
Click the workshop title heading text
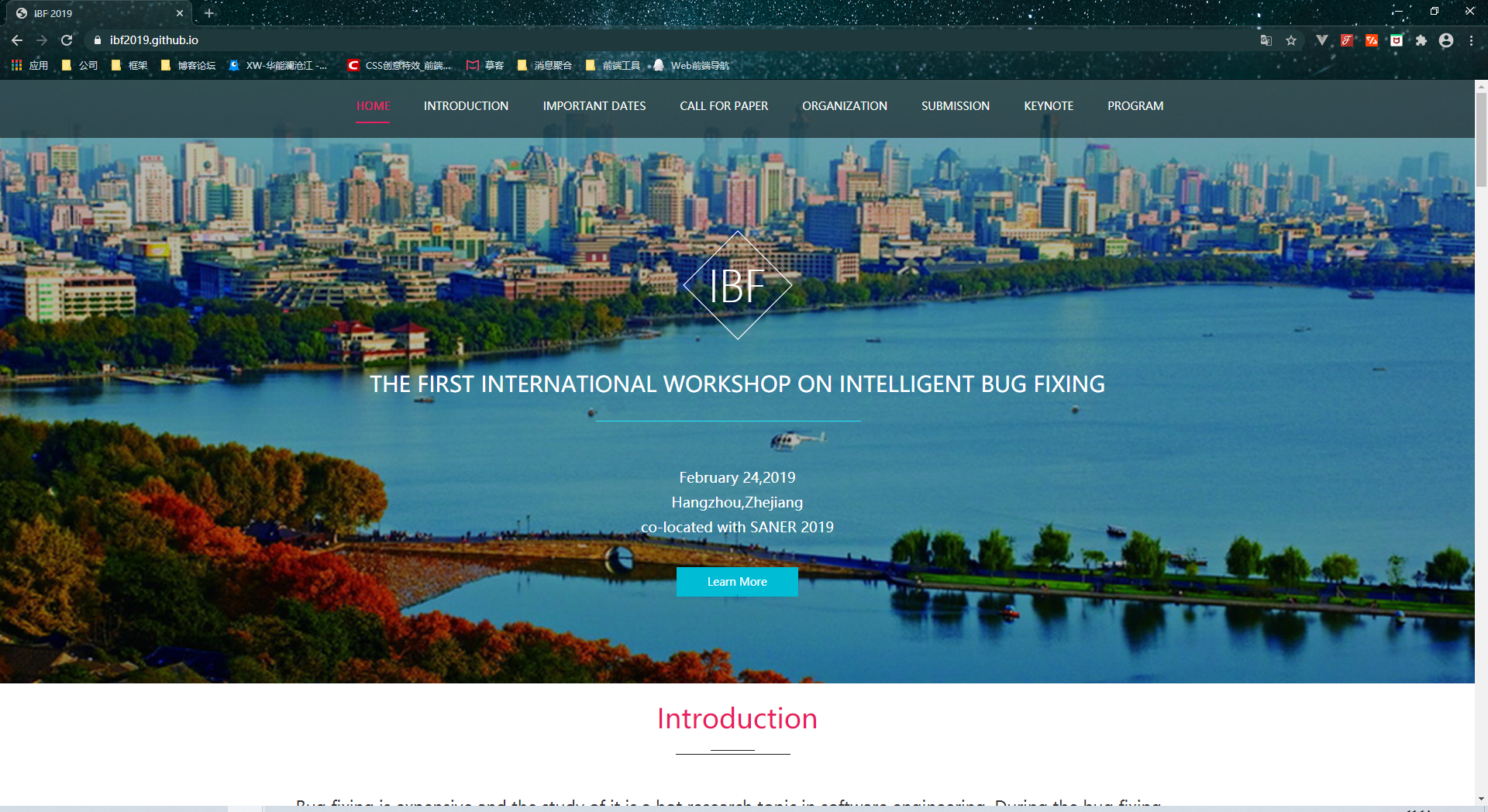click(737, 384)
